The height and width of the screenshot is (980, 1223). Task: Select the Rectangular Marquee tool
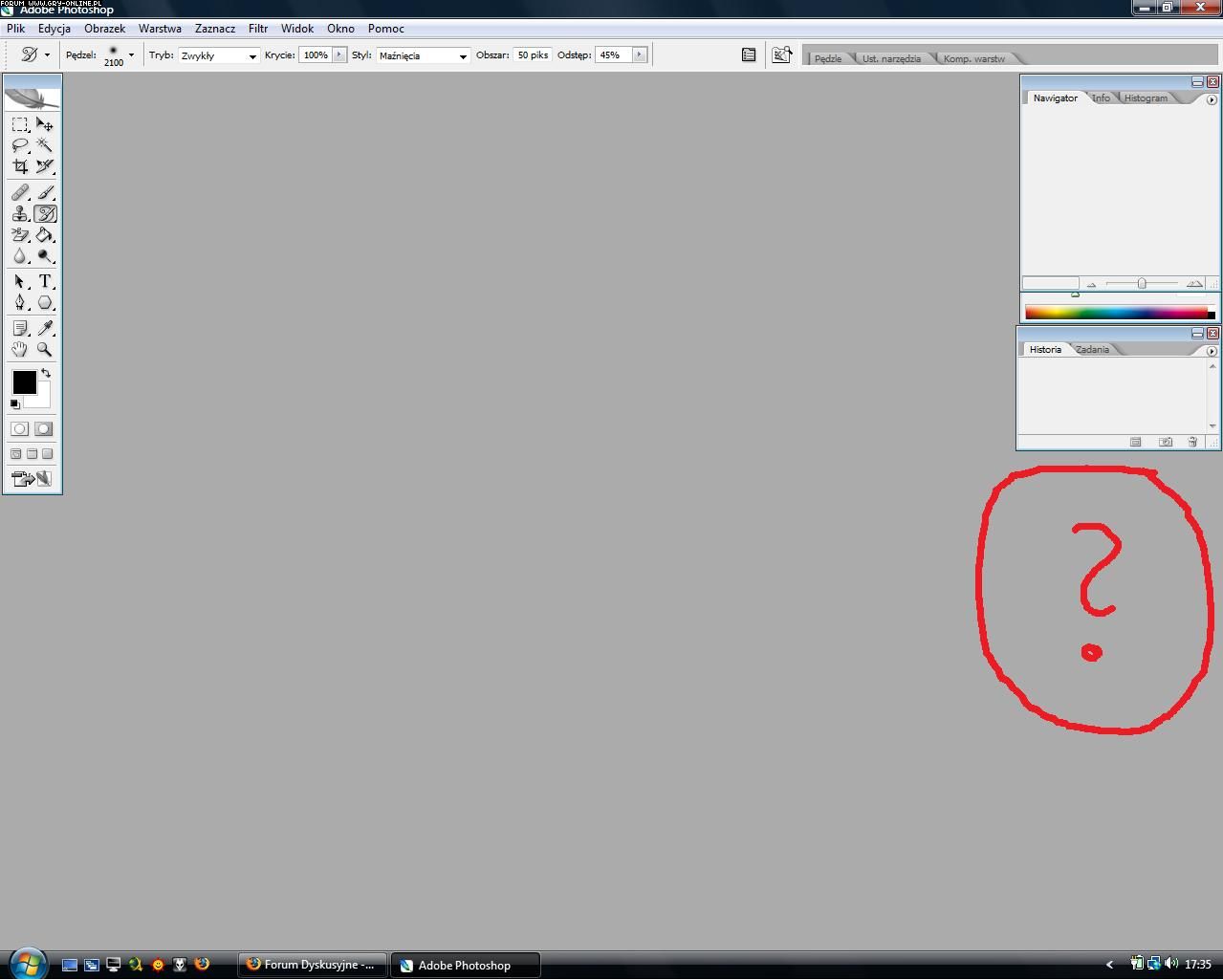pos(19,124)
